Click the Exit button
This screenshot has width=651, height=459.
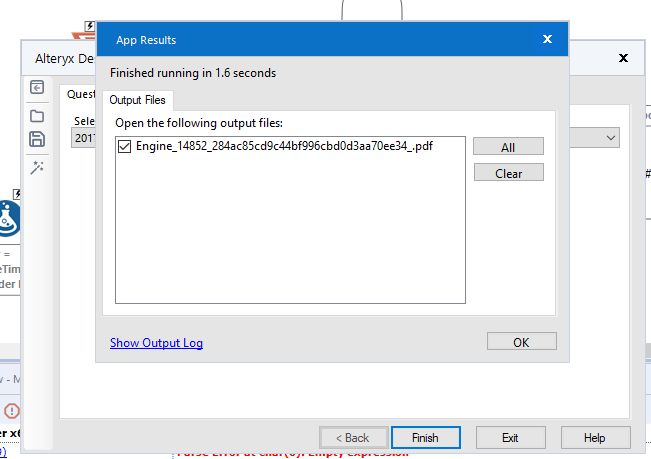[510, 438]
